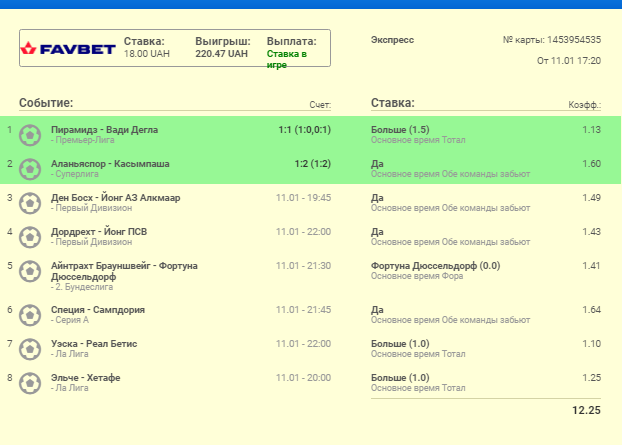Select event Эльче - Хетафе
The height and width of the screenshot is (445, 622).
coord(85,378)
